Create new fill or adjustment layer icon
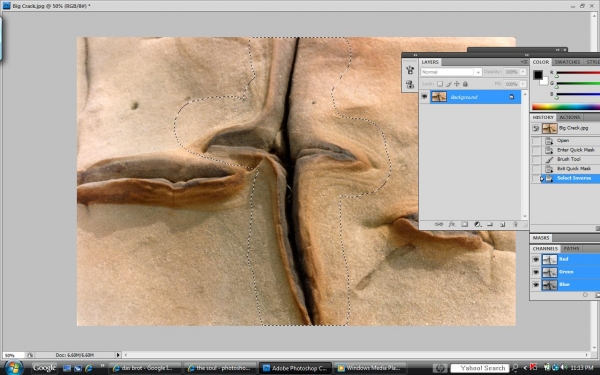The width and height of the screenshot is (600, 375). pyautogui.click(x=477, y=224)
